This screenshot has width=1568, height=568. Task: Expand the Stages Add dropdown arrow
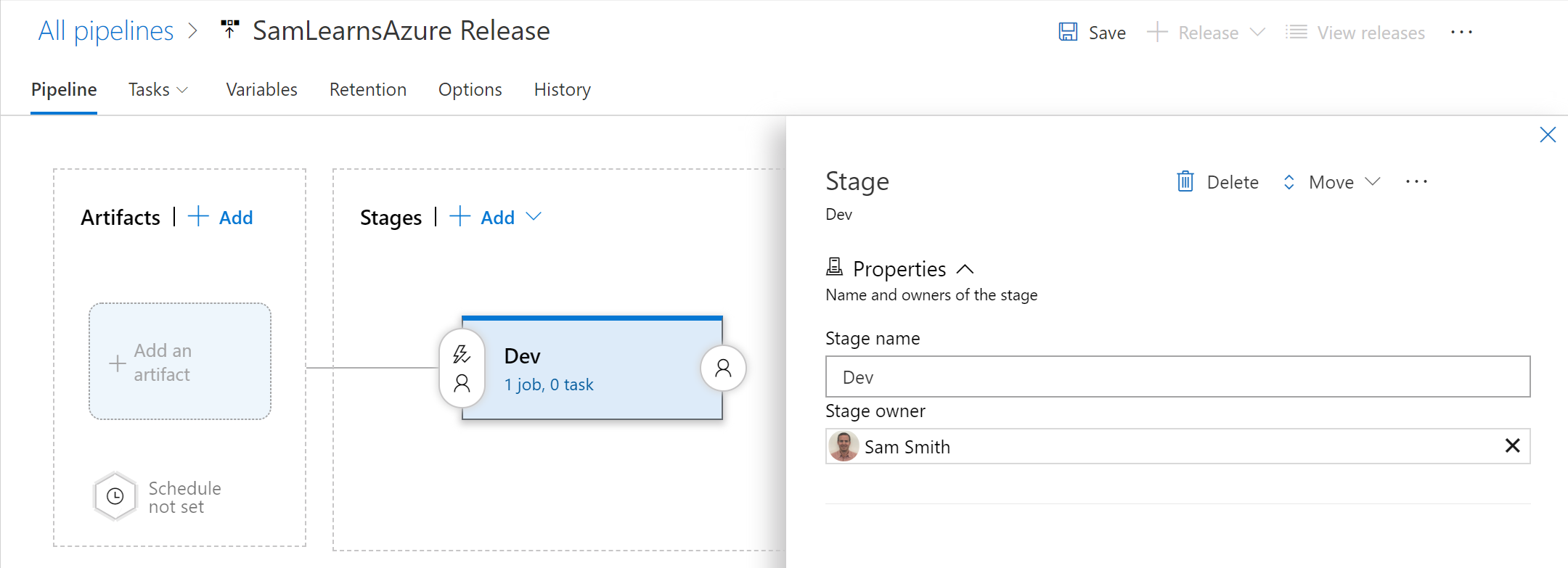tap(534, 217)
